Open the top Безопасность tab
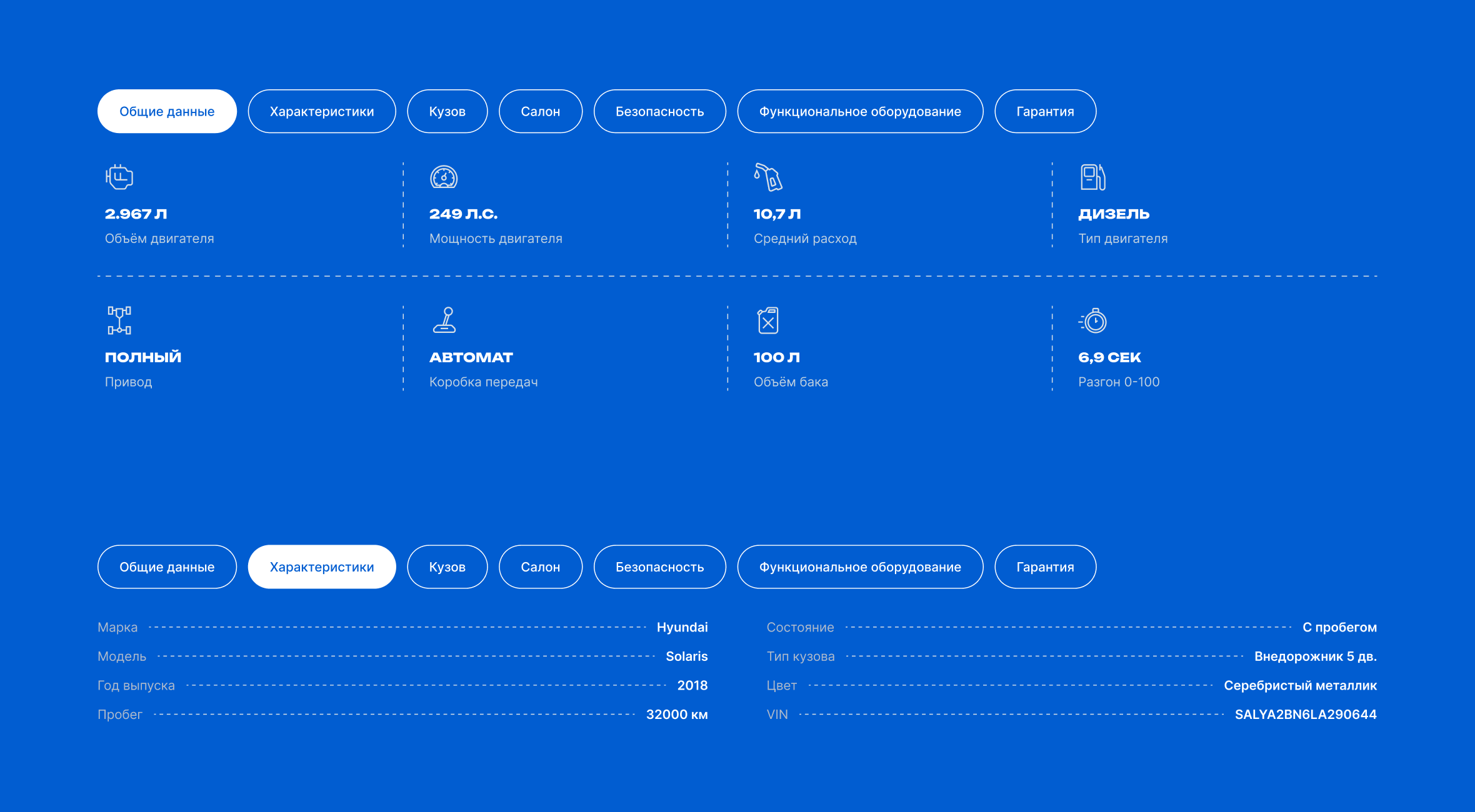The width and height of the screenshot is (1475, 812). point(660,111)
